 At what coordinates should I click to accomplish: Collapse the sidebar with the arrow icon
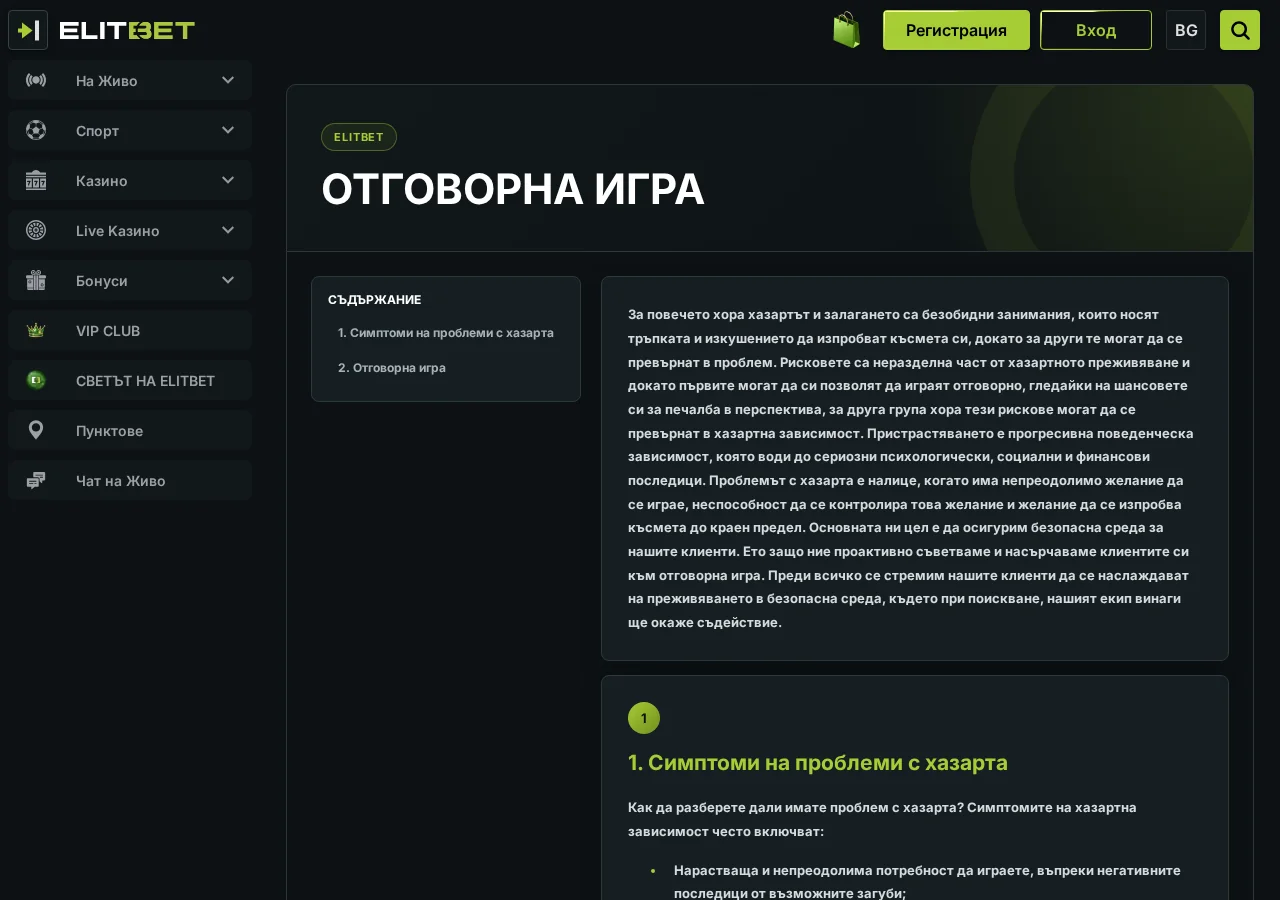pyautogui.click(x=28, y=30)
